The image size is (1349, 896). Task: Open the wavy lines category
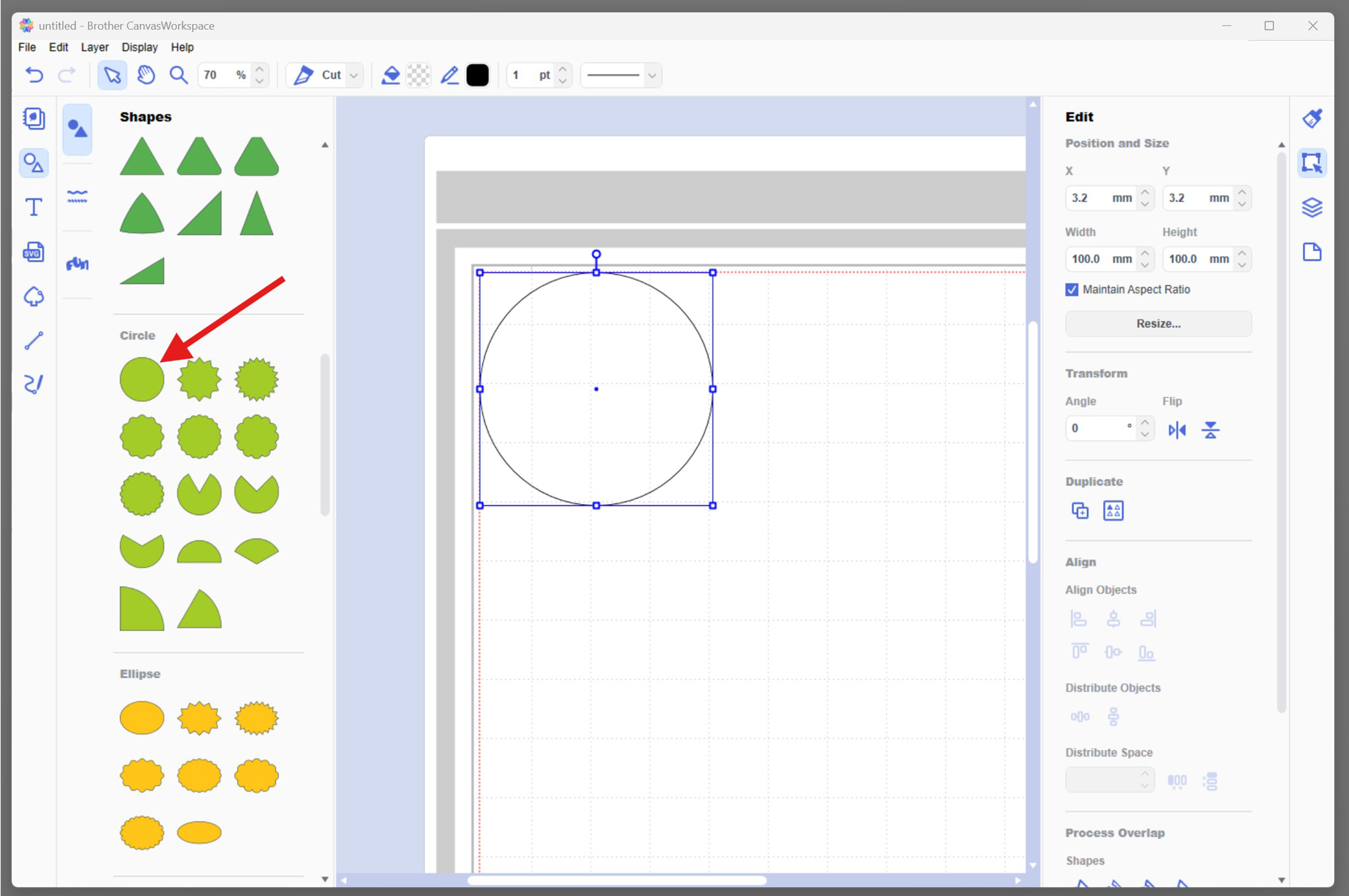click(77, 197)
